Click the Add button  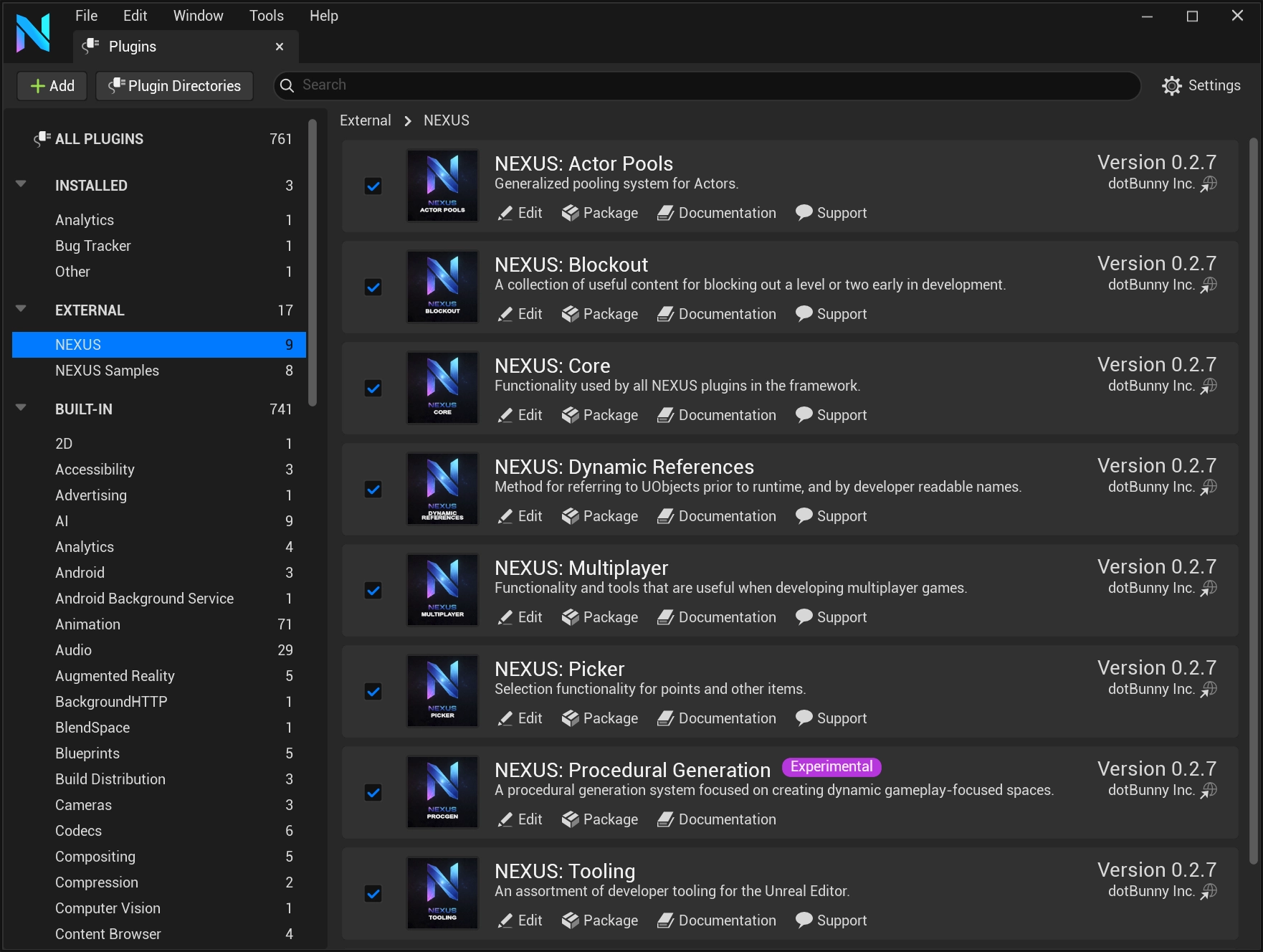(51, 85)
